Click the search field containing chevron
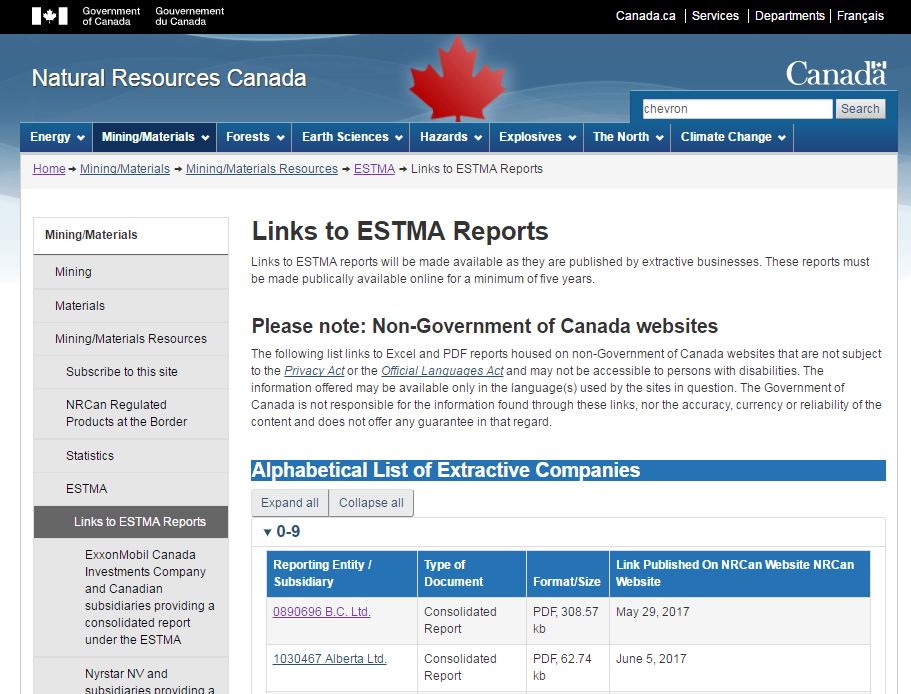Image resolution: width=911 pixels, height=694 pixels. point(737,109)
